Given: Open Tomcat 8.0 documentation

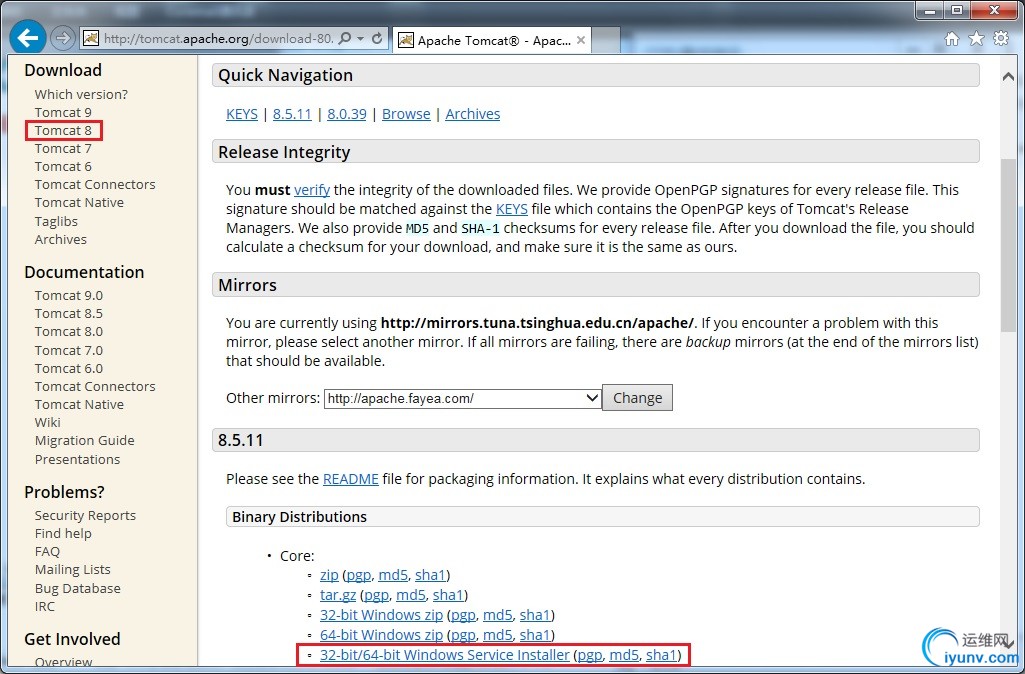Looking at the screenshot, I should [x=69, y=331].
